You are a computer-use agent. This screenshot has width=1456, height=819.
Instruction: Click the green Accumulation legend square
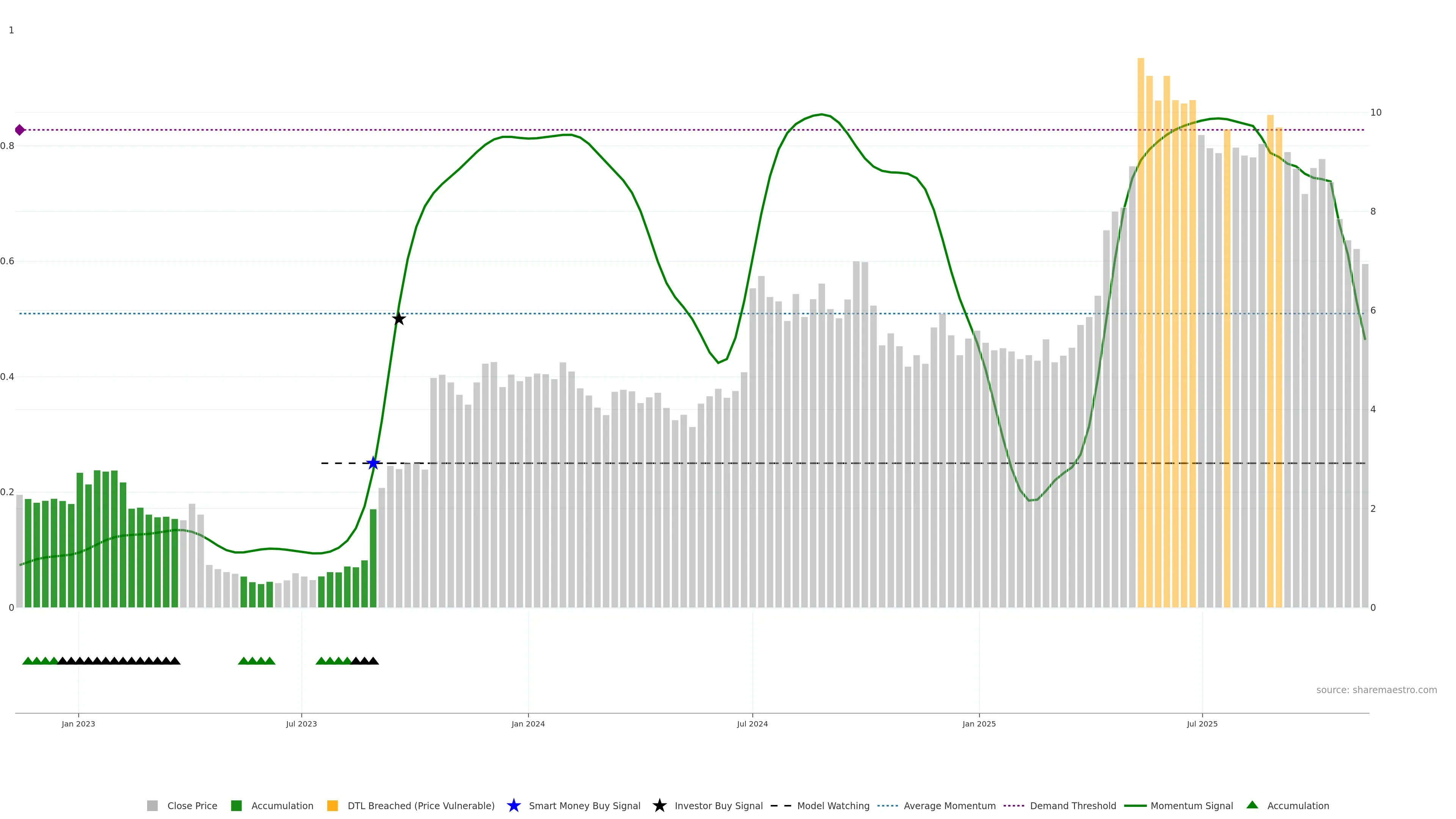(236, 806)
